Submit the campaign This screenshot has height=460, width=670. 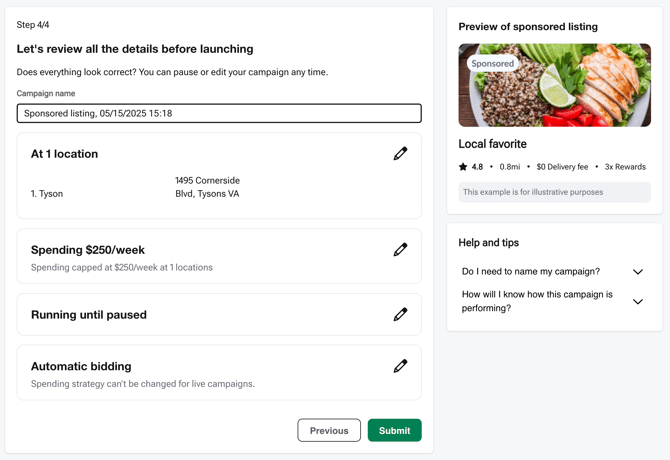(x=394, y=430)
